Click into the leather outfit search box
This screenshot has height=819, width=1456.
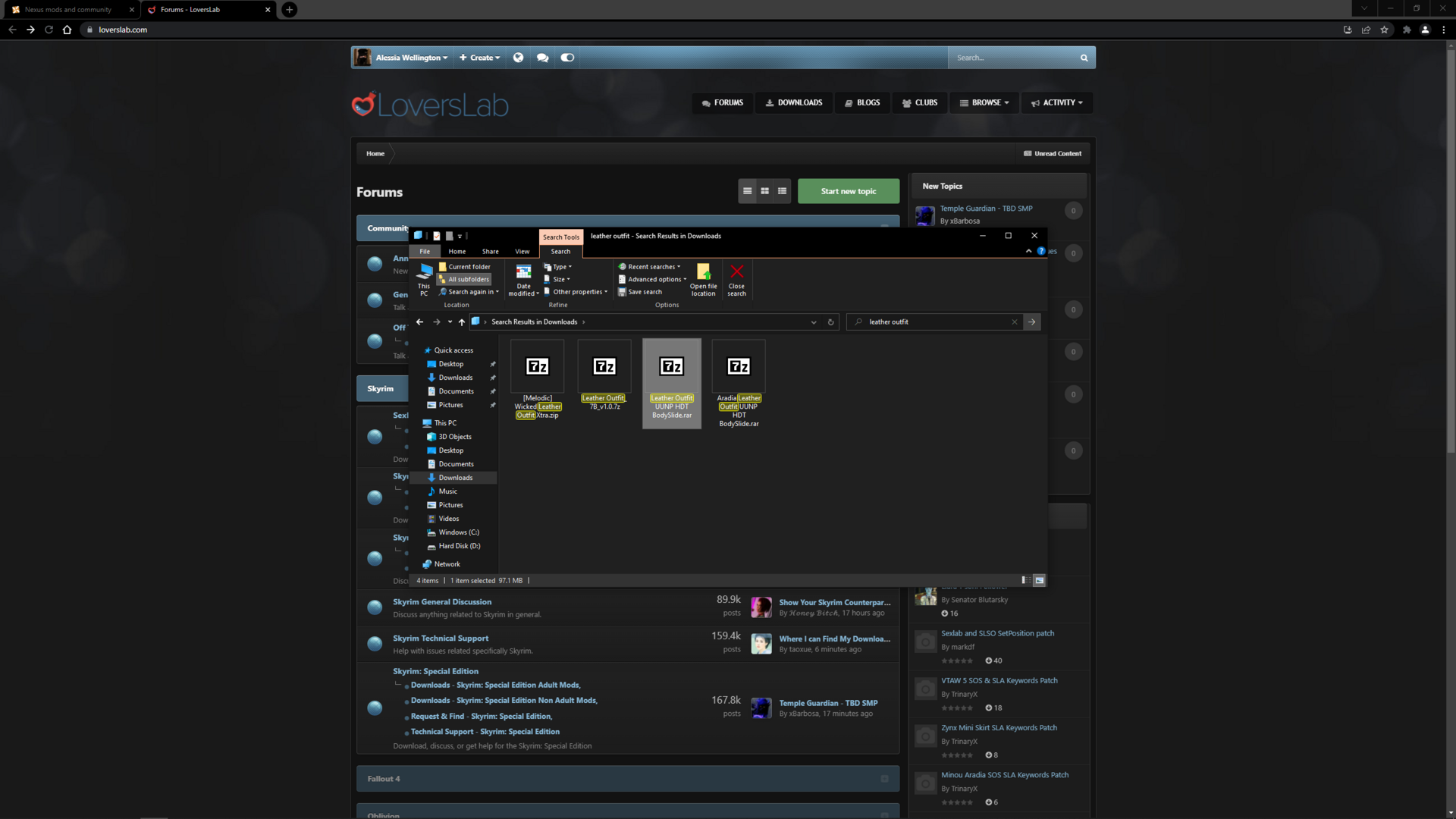pos(934,322)
